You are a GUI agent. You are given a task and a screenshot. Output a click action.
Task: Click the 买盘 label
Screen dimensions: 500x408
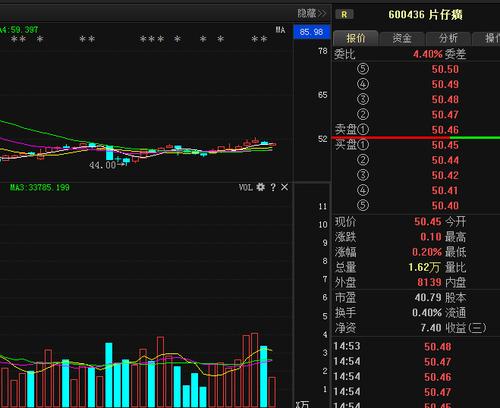[345, 145]
